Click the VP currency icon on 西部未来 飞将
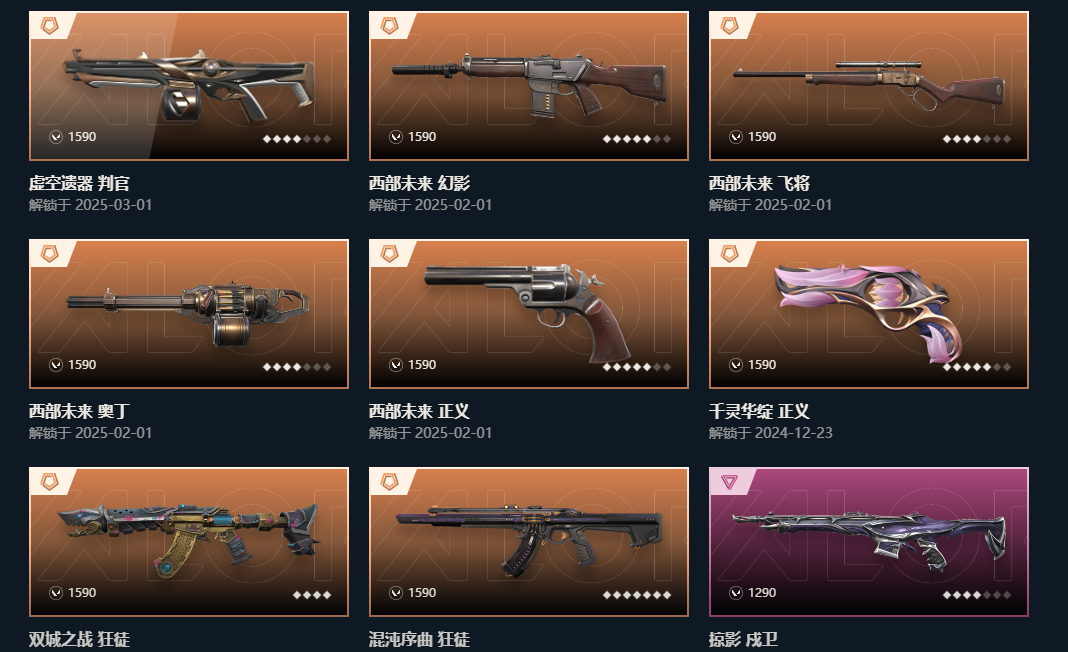The height and width of the screenshot is (652, 1068). point(736,137)
